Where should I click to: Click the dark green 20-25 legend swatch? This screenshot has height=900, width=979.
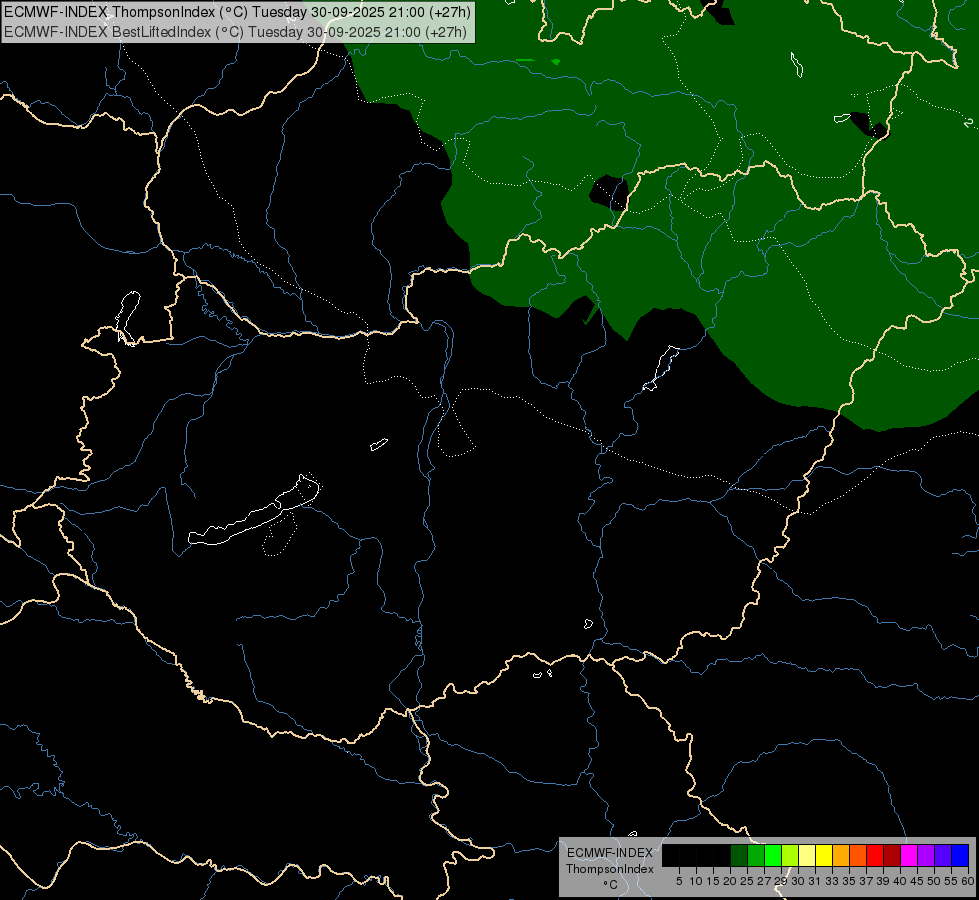click(x=739, y=856)
